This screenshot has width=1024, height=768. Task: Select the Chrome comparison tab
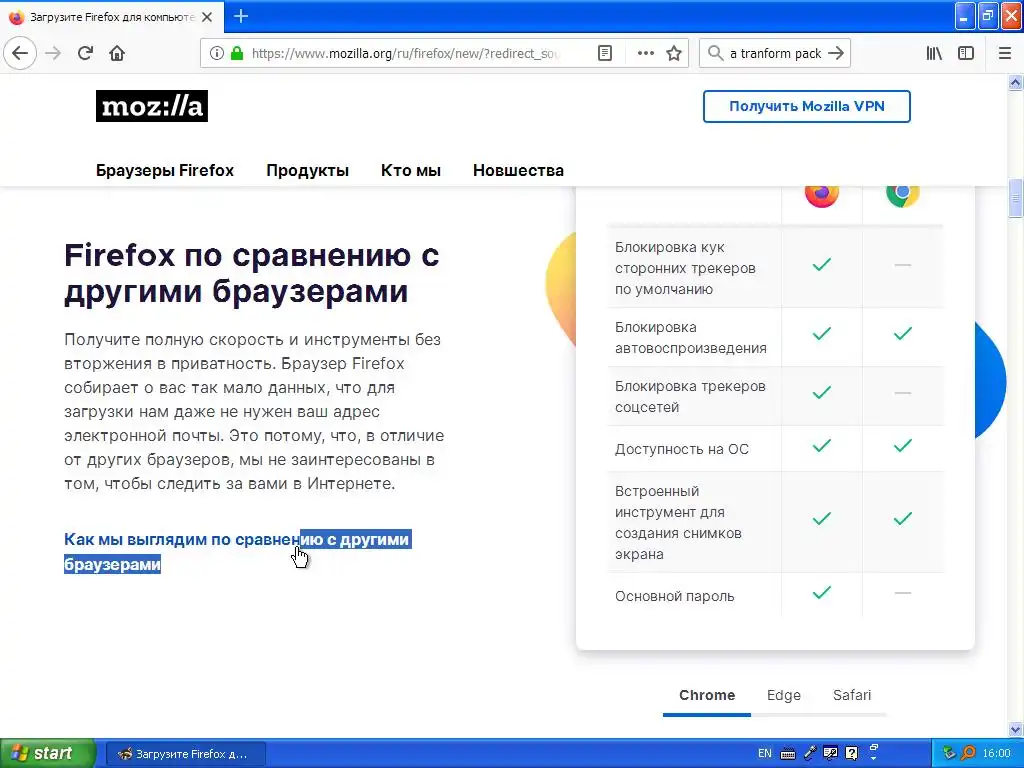click(x=707, y=696)
